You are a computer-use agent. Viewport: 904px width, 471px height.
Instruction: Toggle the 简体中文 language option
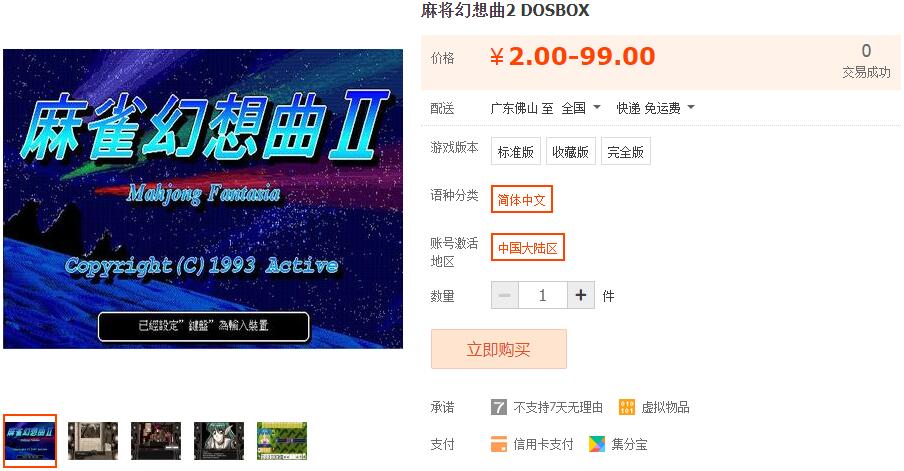(x=522, y=199)
